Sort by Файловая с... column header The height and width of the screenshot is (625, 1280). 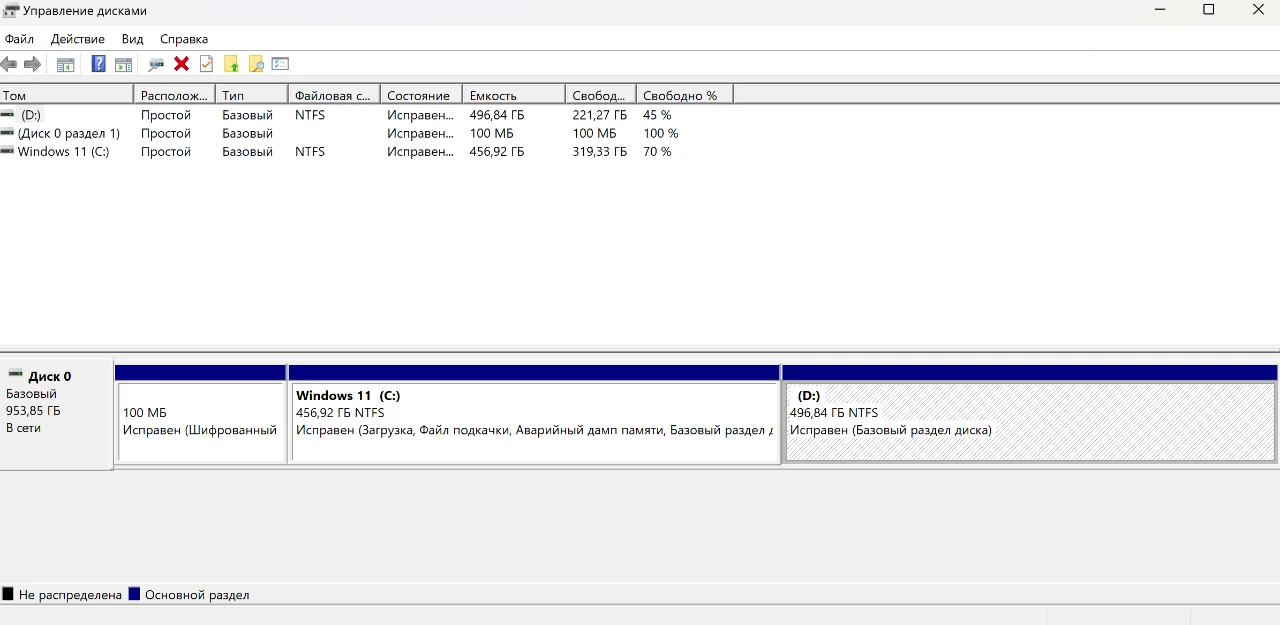pos(334,95)
